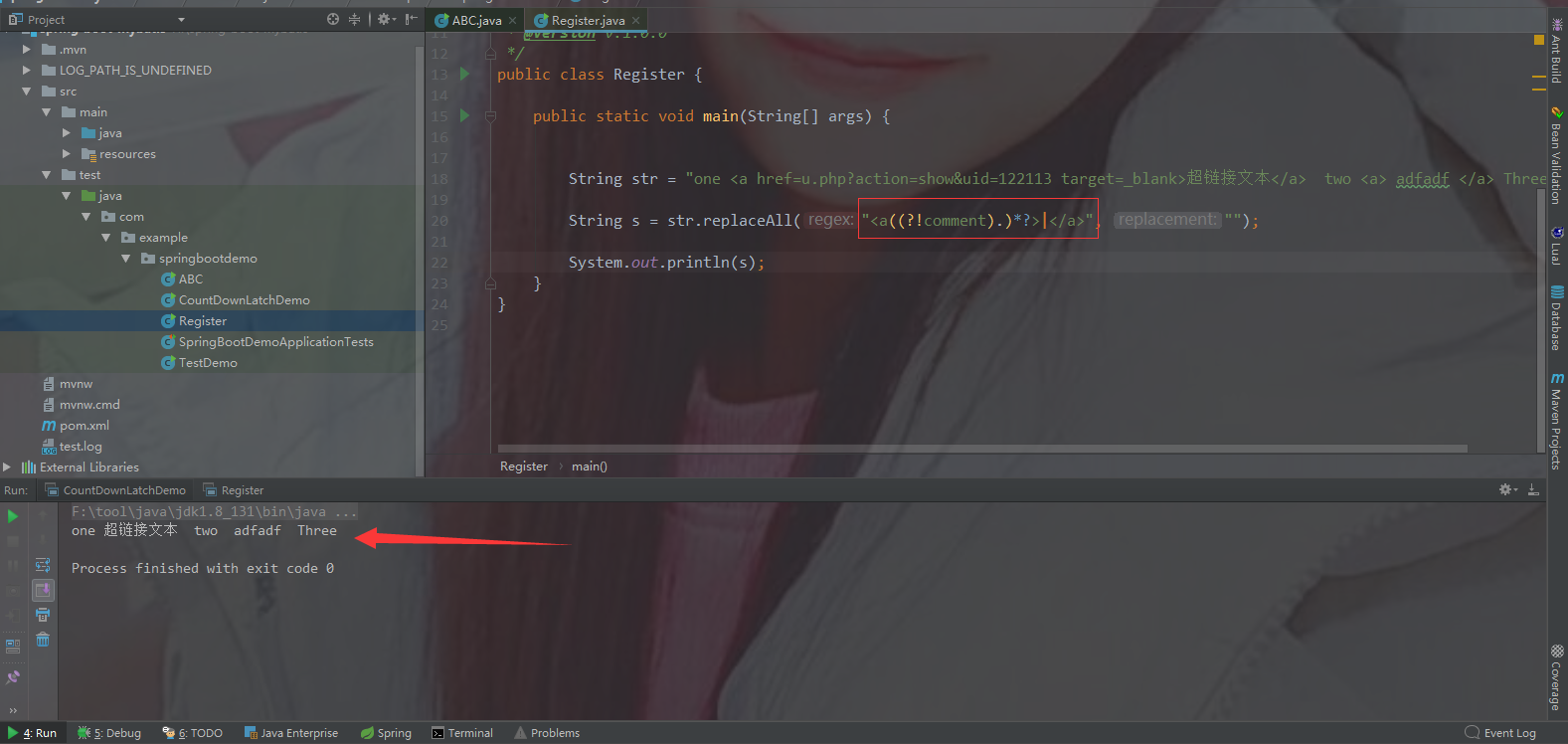The image size is (1568, 744).
Task: Expand the .mvn folder
Action: point(27,49)
